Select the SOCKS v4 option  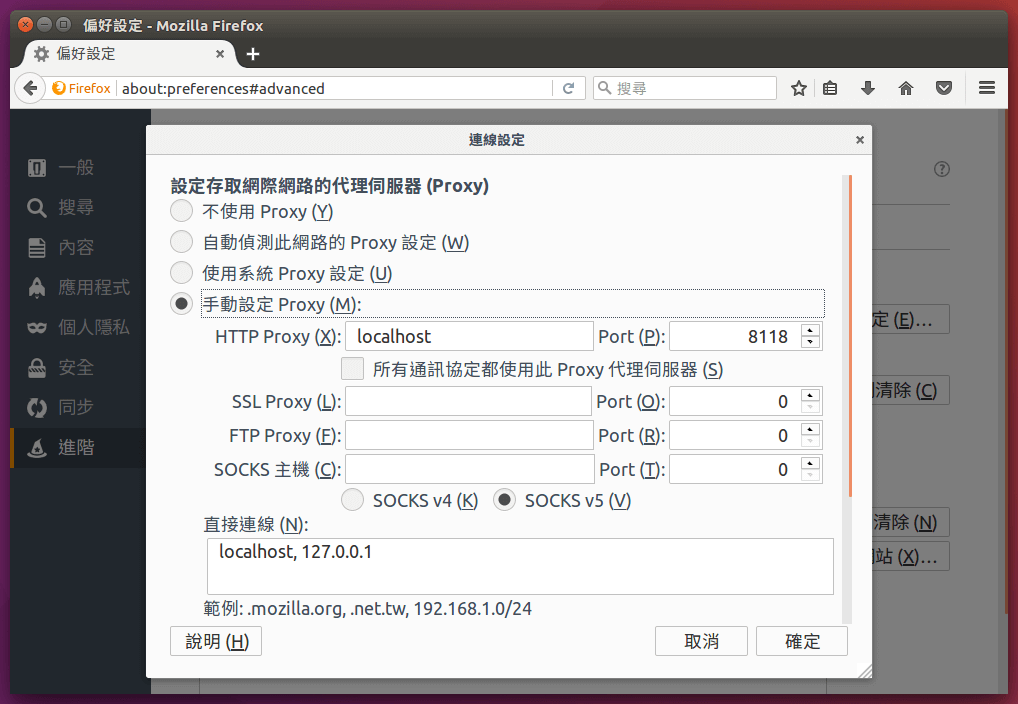coord(352,499)
